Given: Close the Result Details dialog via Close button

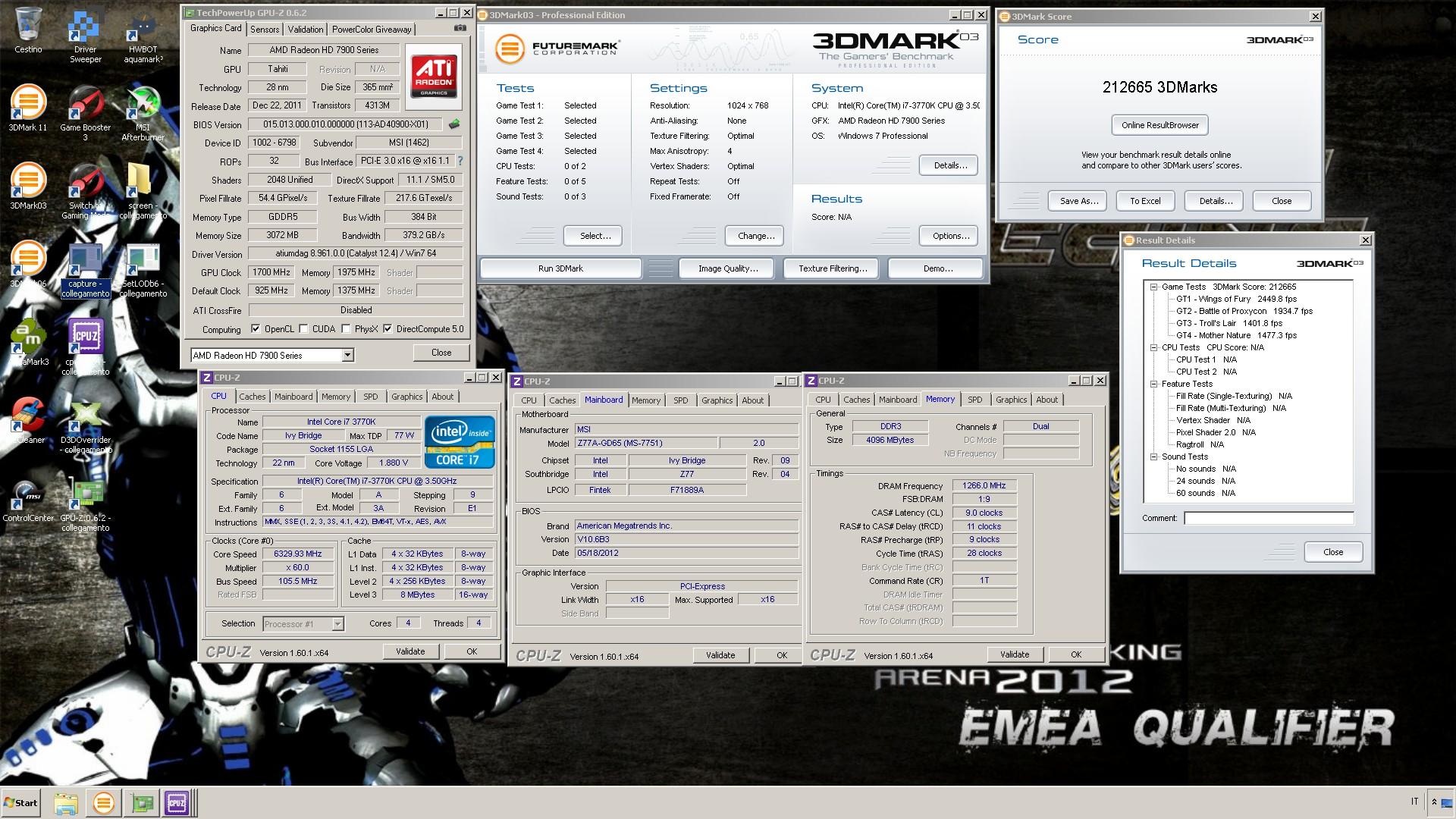Looking at the screenshot, I should click(1332, 552).
